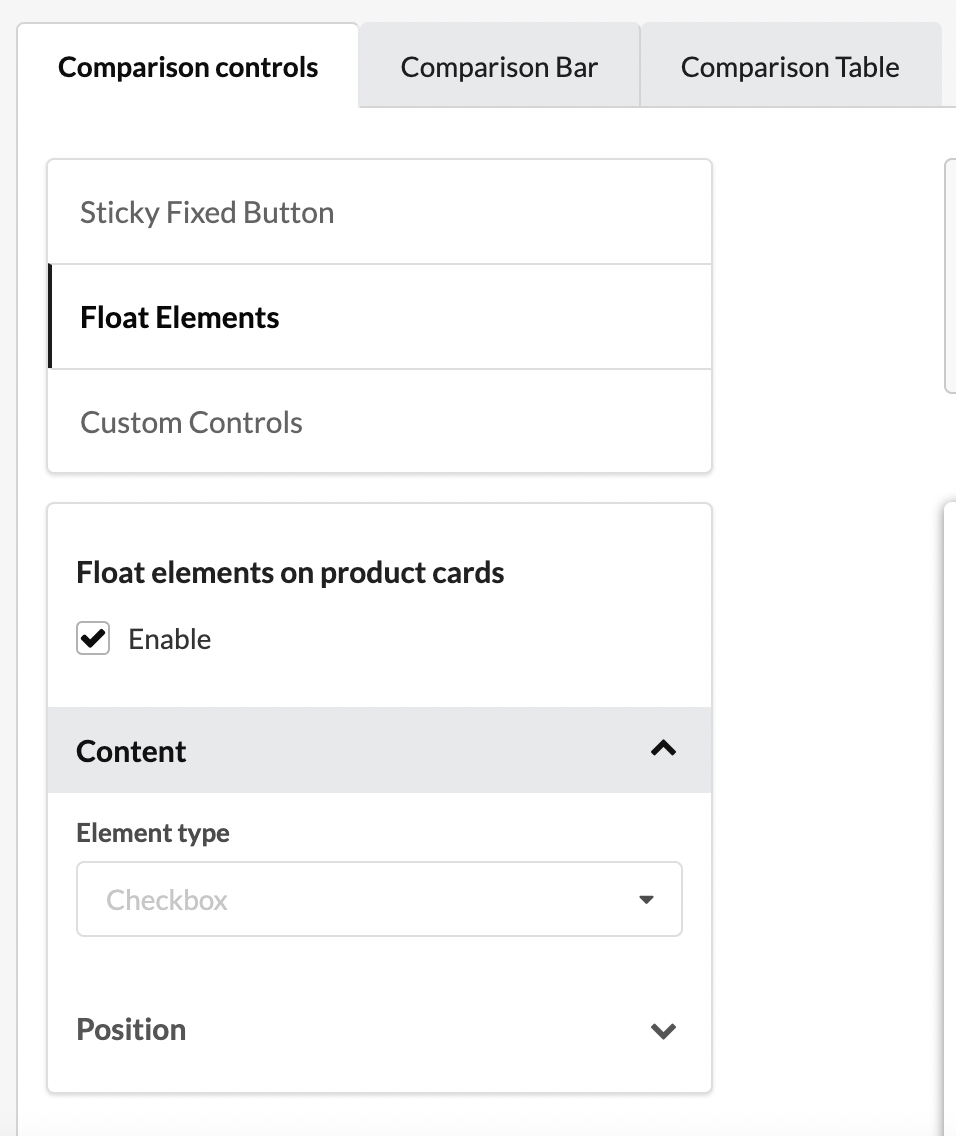Screen dimensions: 956x1136
Task: Go to Custom Controls settings
Action: pos(191,423)
